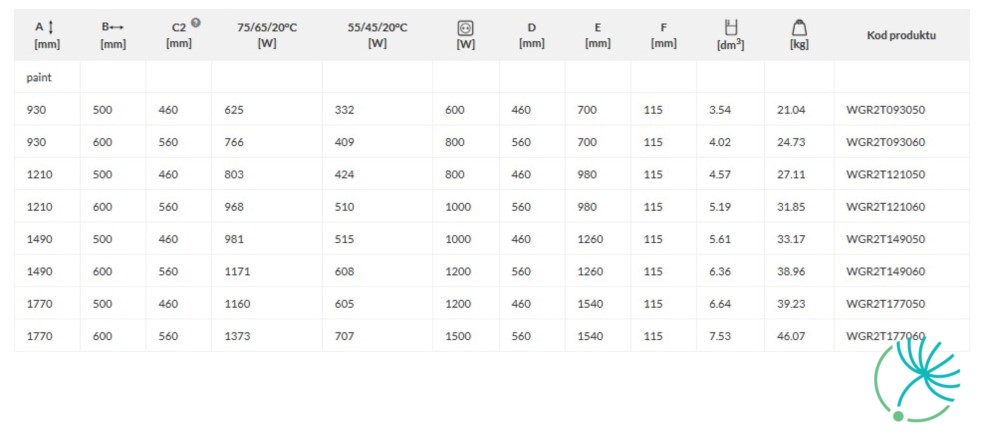Image resolution: width=984 pixels, height=447 pixels.
Task: Click the product code WGR2T149050
Action: (885, 239)
